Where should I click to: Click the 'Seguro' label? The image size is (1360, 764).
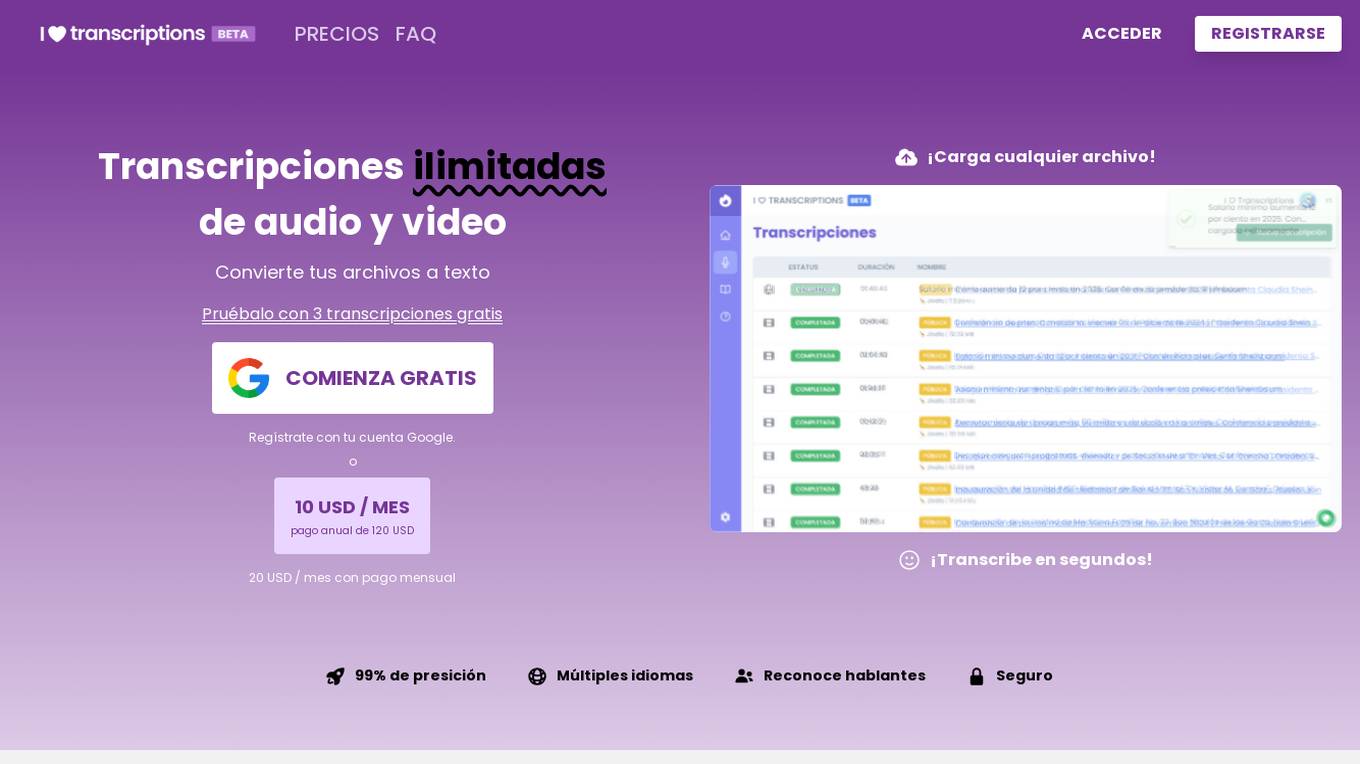1024,676
